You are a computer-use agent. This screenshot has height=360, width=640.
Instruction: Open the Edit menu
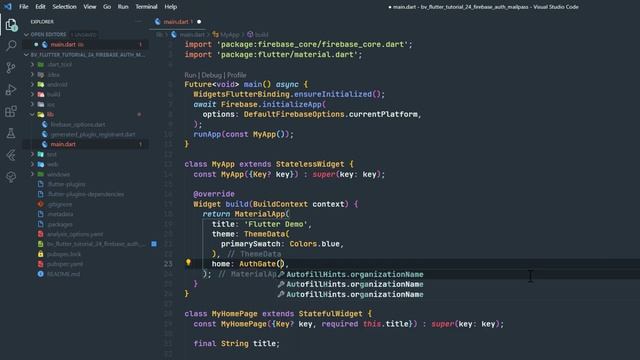pos(40,7)
